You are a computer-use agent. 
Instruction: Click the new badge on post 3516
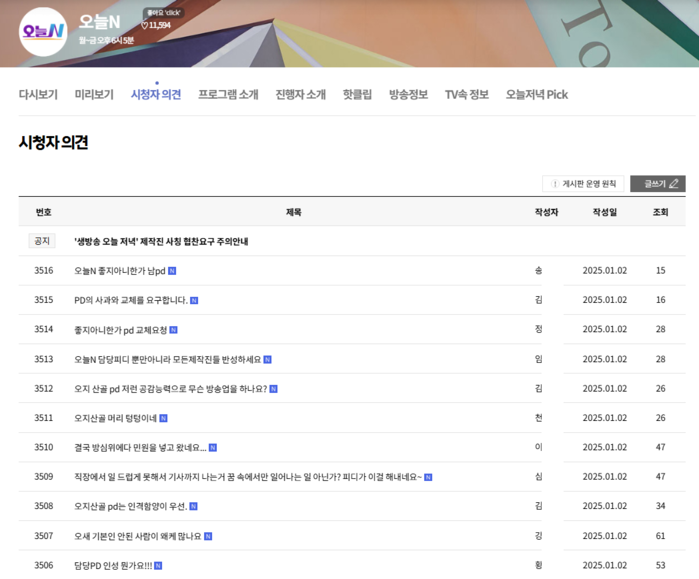point(172,271)
